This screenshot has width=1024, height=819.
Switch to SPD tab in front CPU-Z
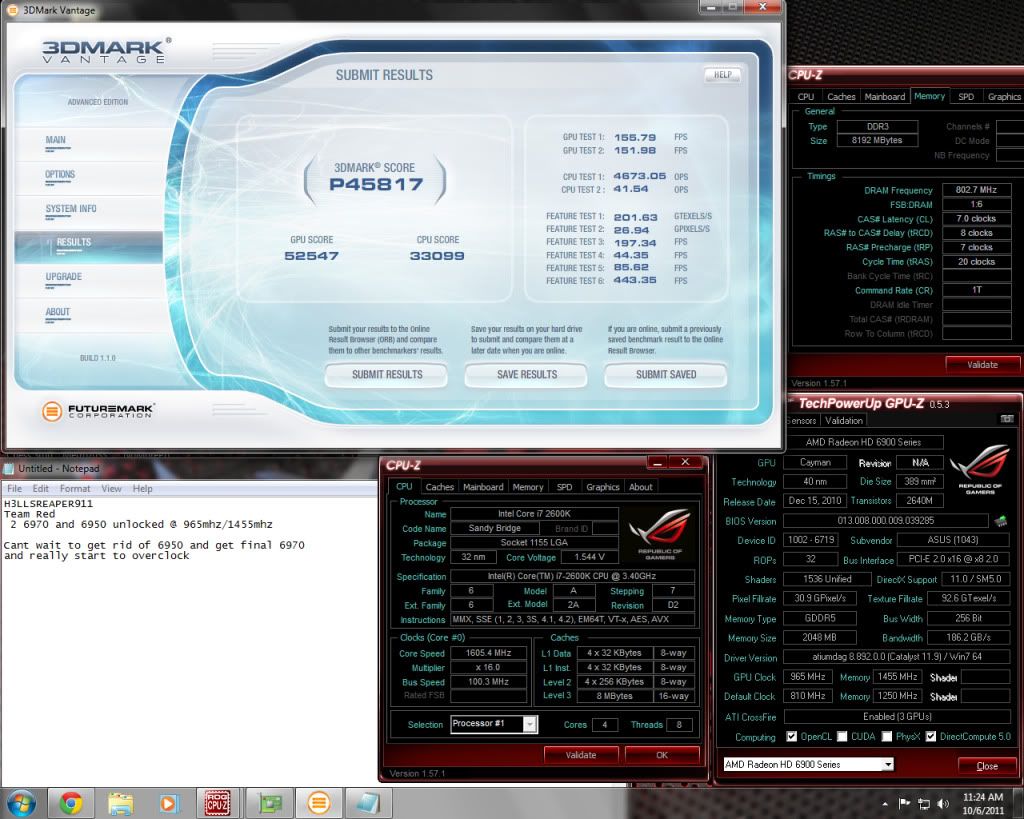tap(564, 487)
